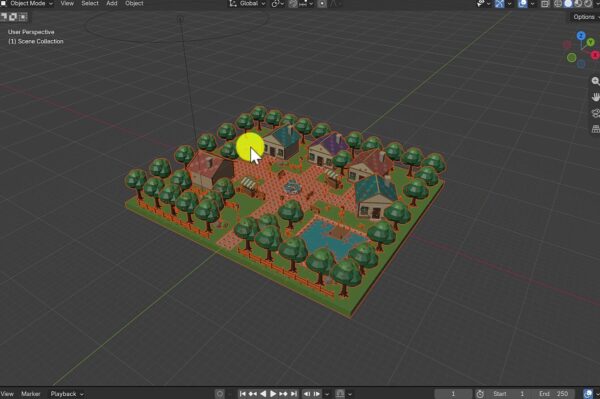This screenshot has height=399, width=600.
Task: Toggle X-Ray mode
Action: (545, 4)
